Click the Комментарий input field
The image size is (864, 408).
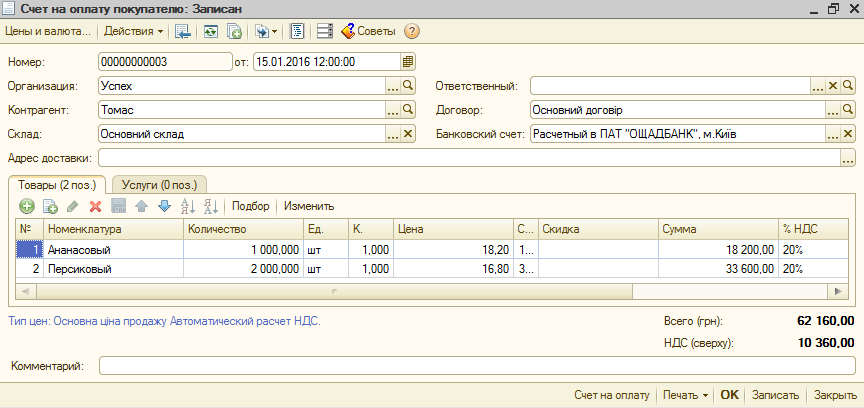coord(477,366)
